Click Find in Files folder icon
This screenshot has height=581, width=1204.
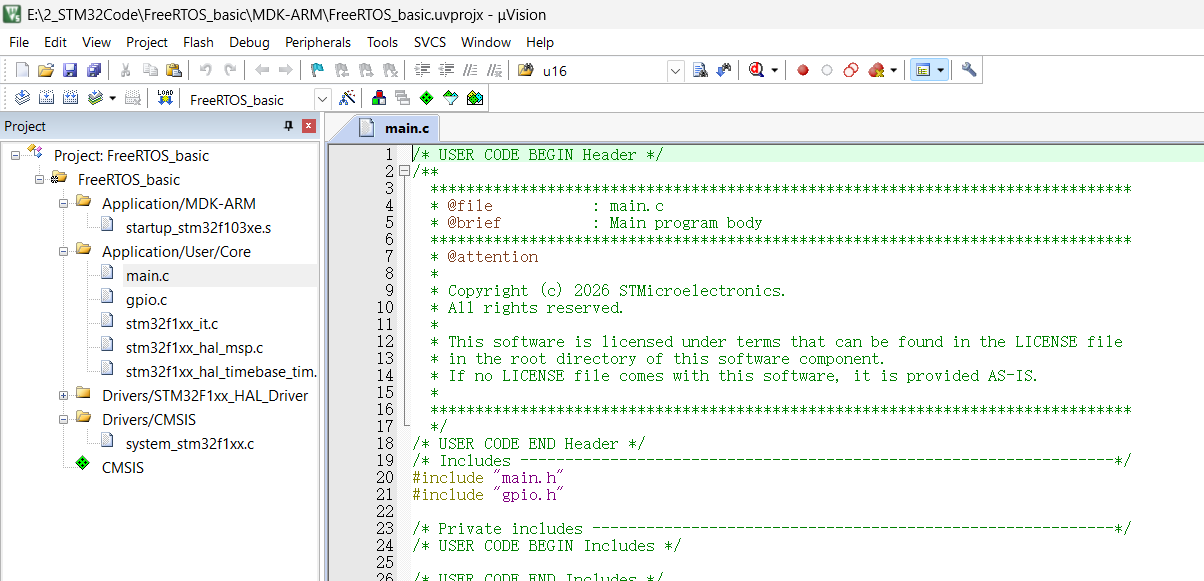526,70
